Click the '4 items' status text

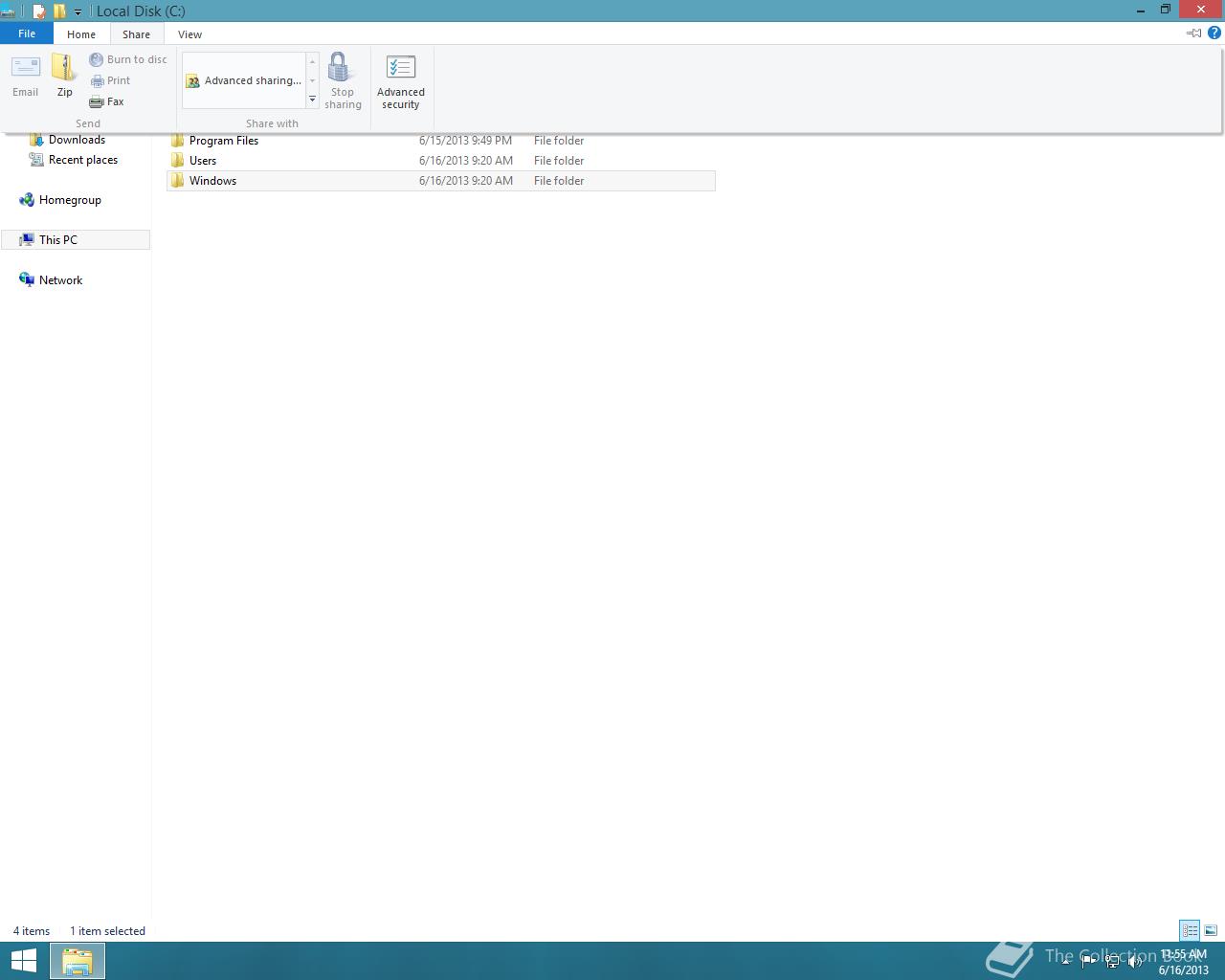point(32,931)
